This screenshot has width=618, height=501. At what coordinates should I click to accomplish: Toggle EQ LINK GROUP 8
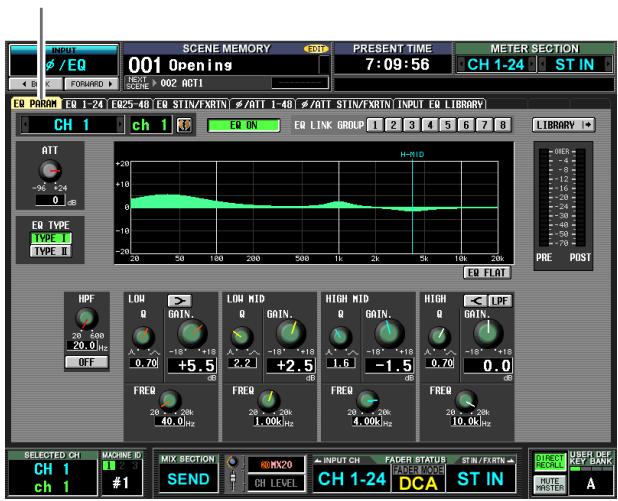coord(503,125)
